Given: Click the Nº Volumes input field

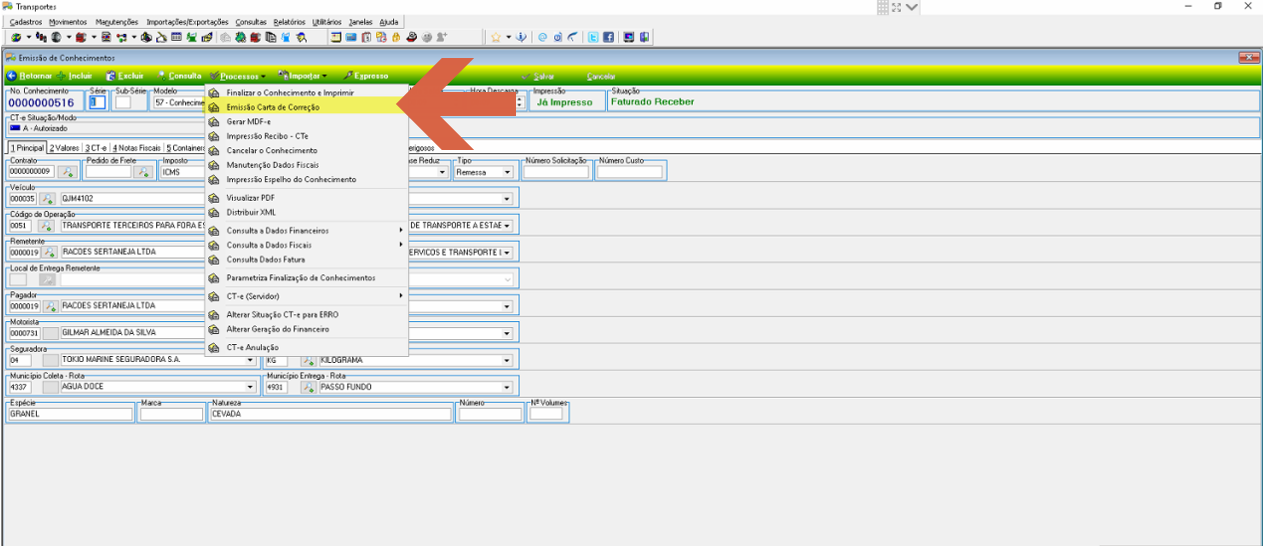Looking at the screenshot, I should pyautogui.click(x=546, y=414).
